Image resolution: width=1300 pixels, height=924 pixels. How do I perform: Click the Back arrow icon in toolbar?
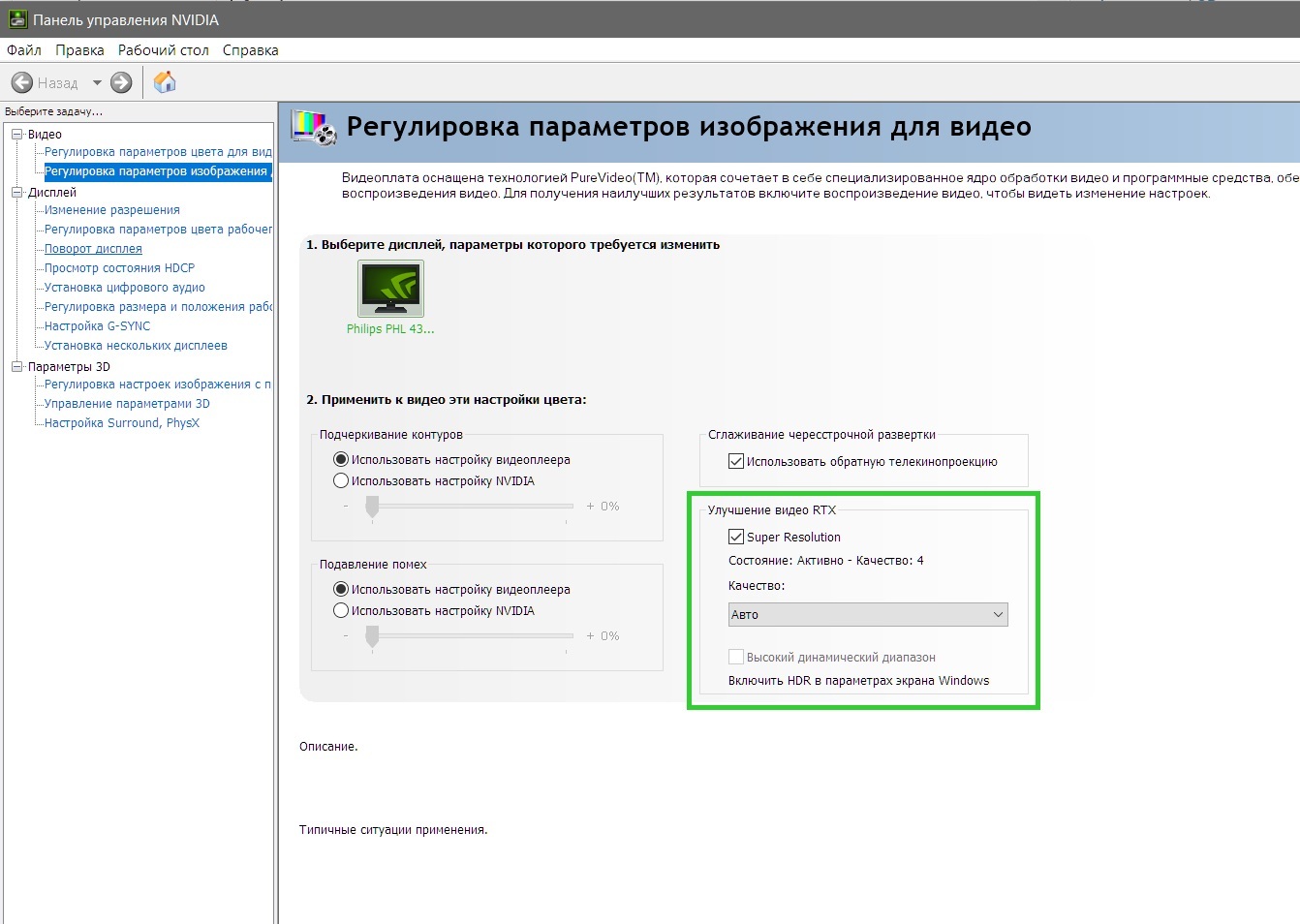coord(22,83)
